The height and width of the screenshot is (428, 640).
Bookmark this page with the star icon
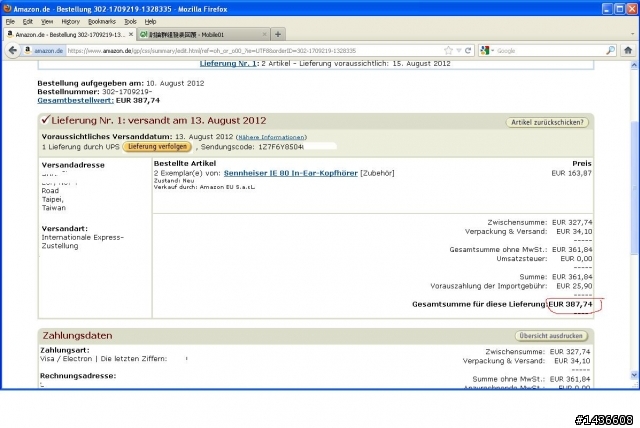pos(448,51)
